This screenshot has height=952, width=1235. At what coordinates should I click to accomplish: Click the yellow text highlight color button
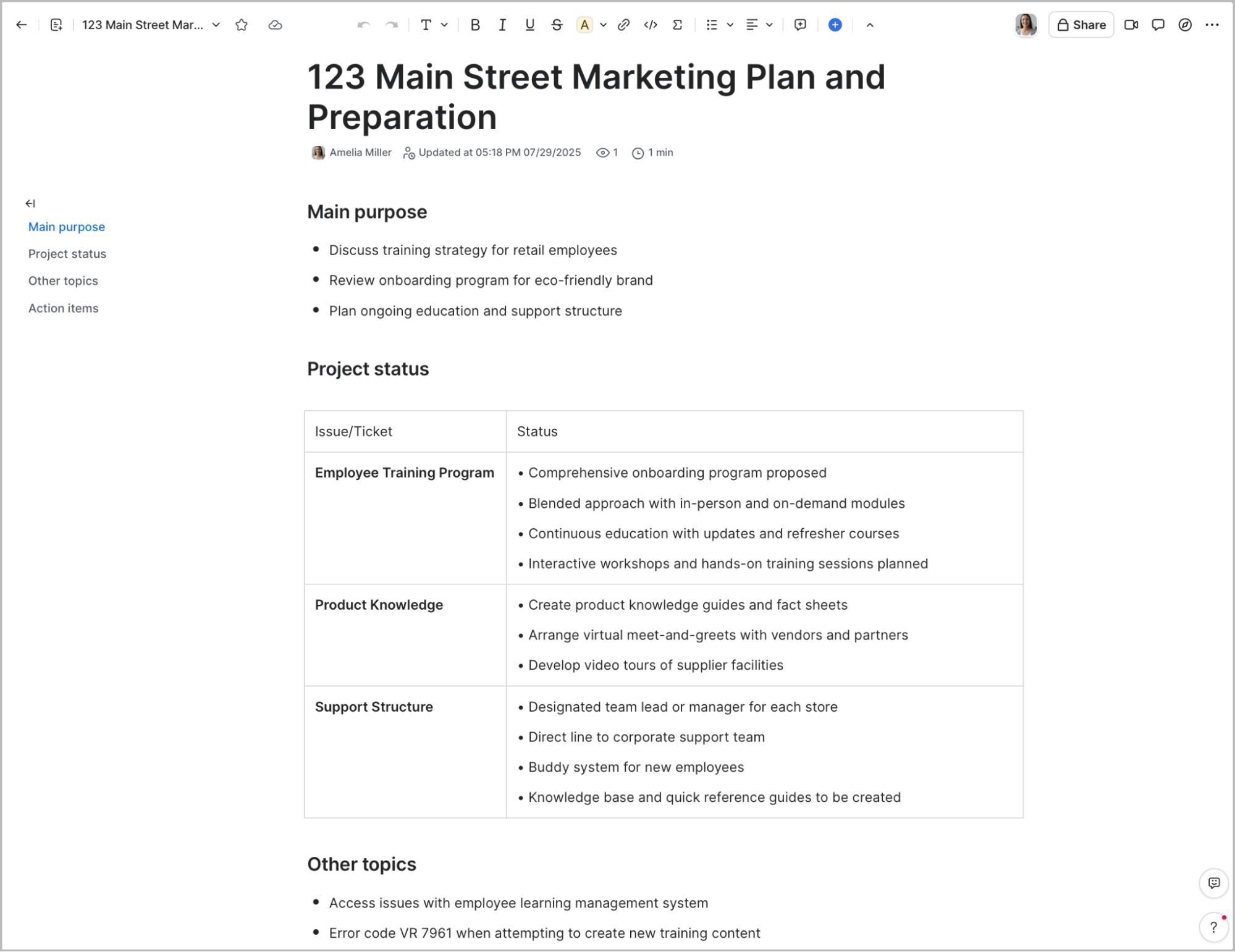584,25
